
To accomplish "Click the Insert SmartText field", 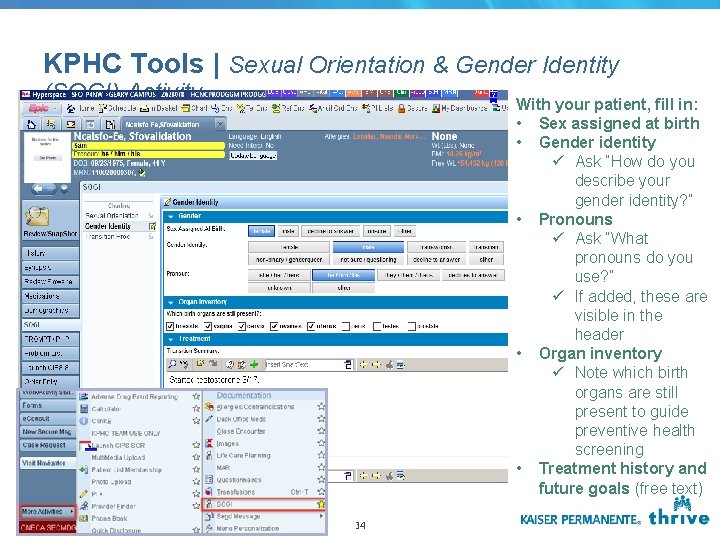I will (304, 365).
